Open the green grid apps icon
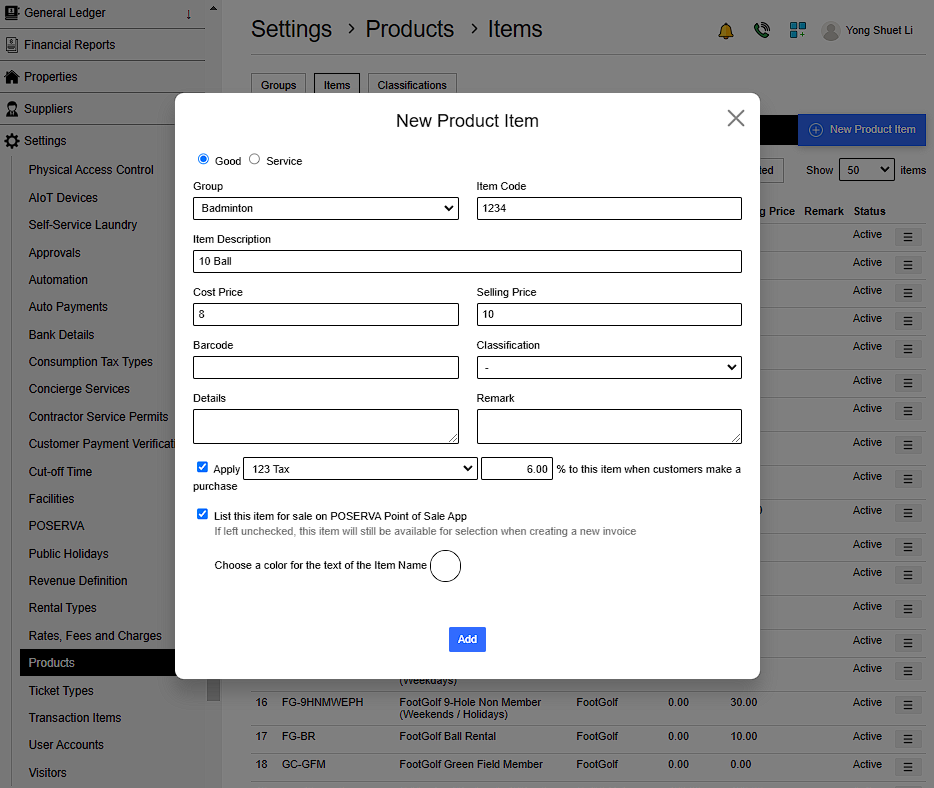The height and width of the screenshot is (788, 934). click(x=797, y=31)
